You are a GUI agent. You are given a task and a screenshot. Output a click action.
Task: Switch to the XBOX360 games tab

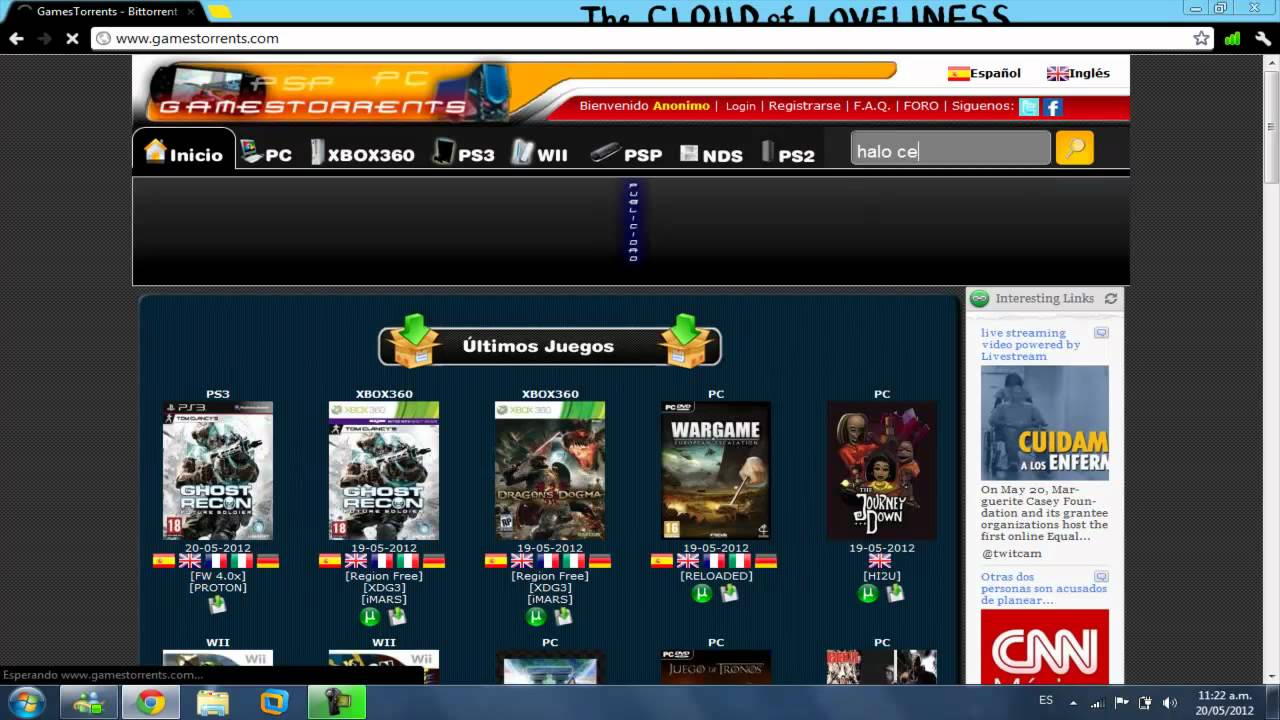point(362,154)
